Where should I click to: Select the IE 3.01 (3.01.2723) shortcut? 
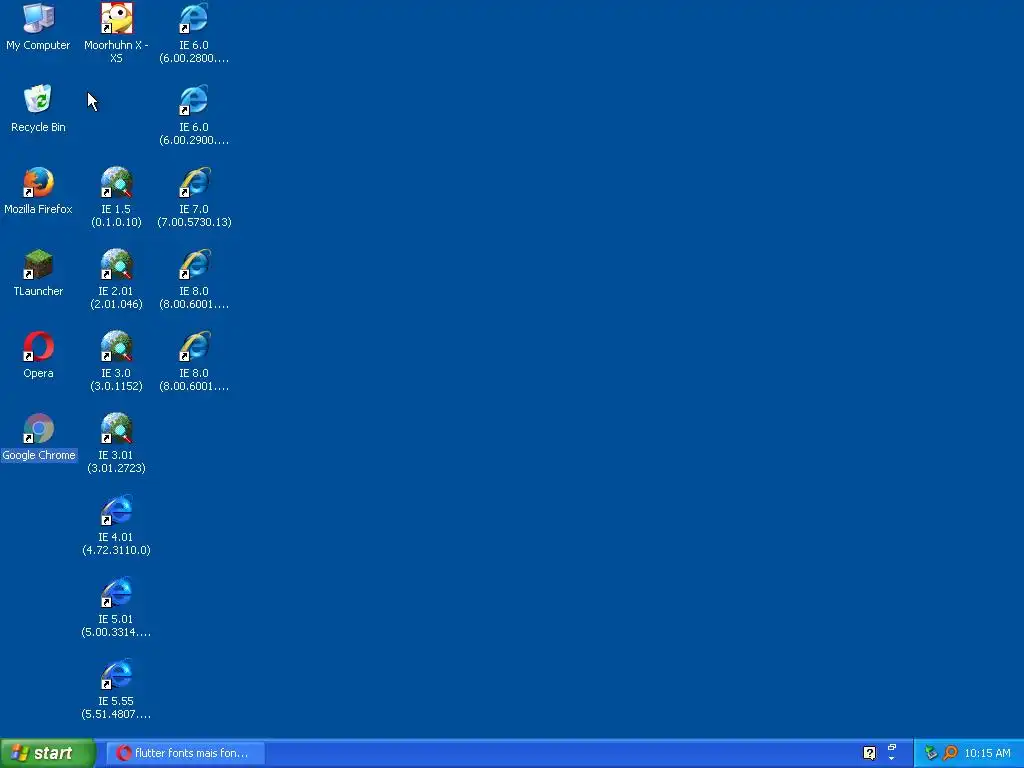coord(116,443)
